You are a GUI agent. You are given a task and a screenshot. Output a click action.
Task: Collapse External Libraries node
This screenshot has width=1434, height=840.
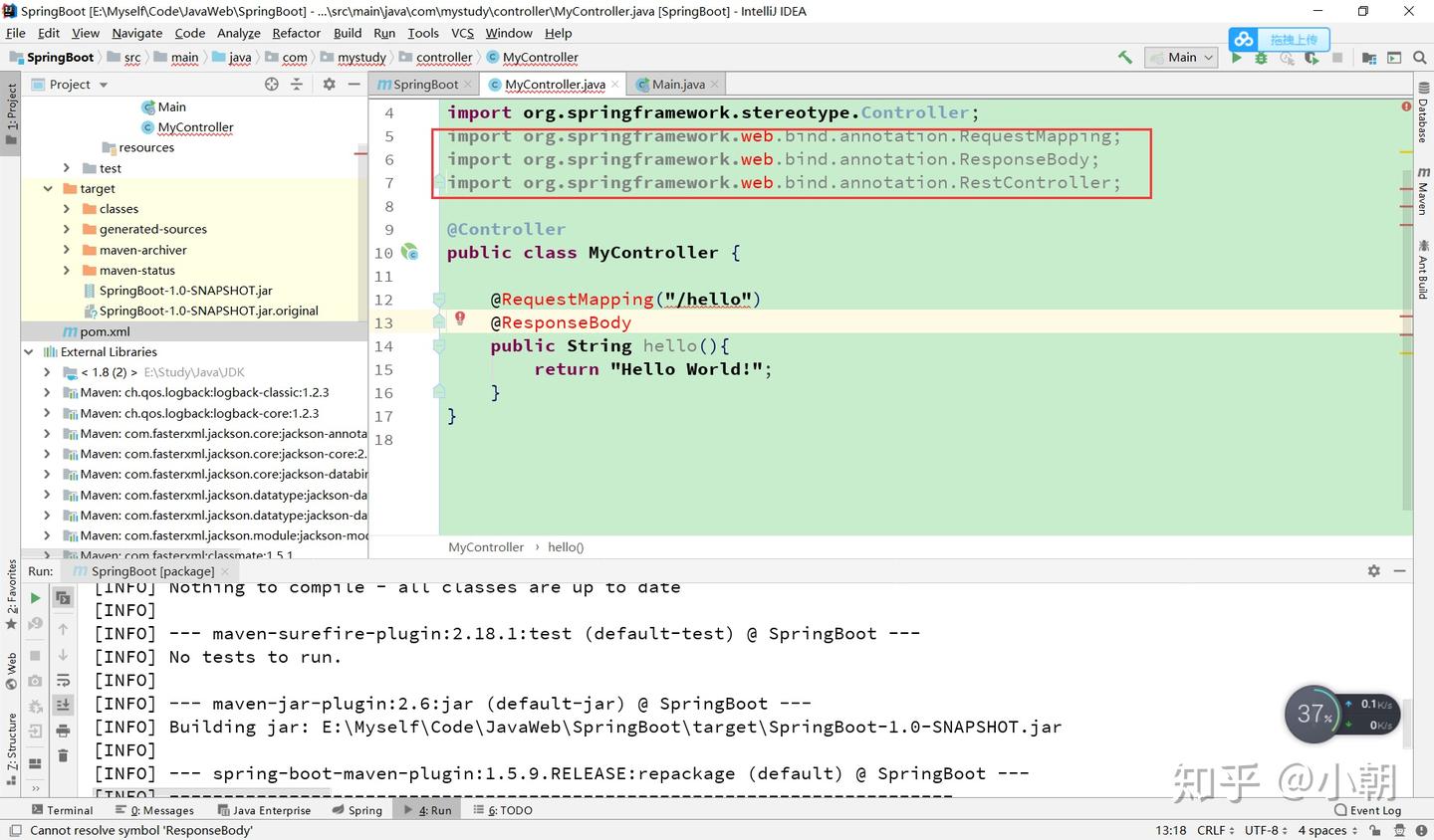tap(28, 351)
